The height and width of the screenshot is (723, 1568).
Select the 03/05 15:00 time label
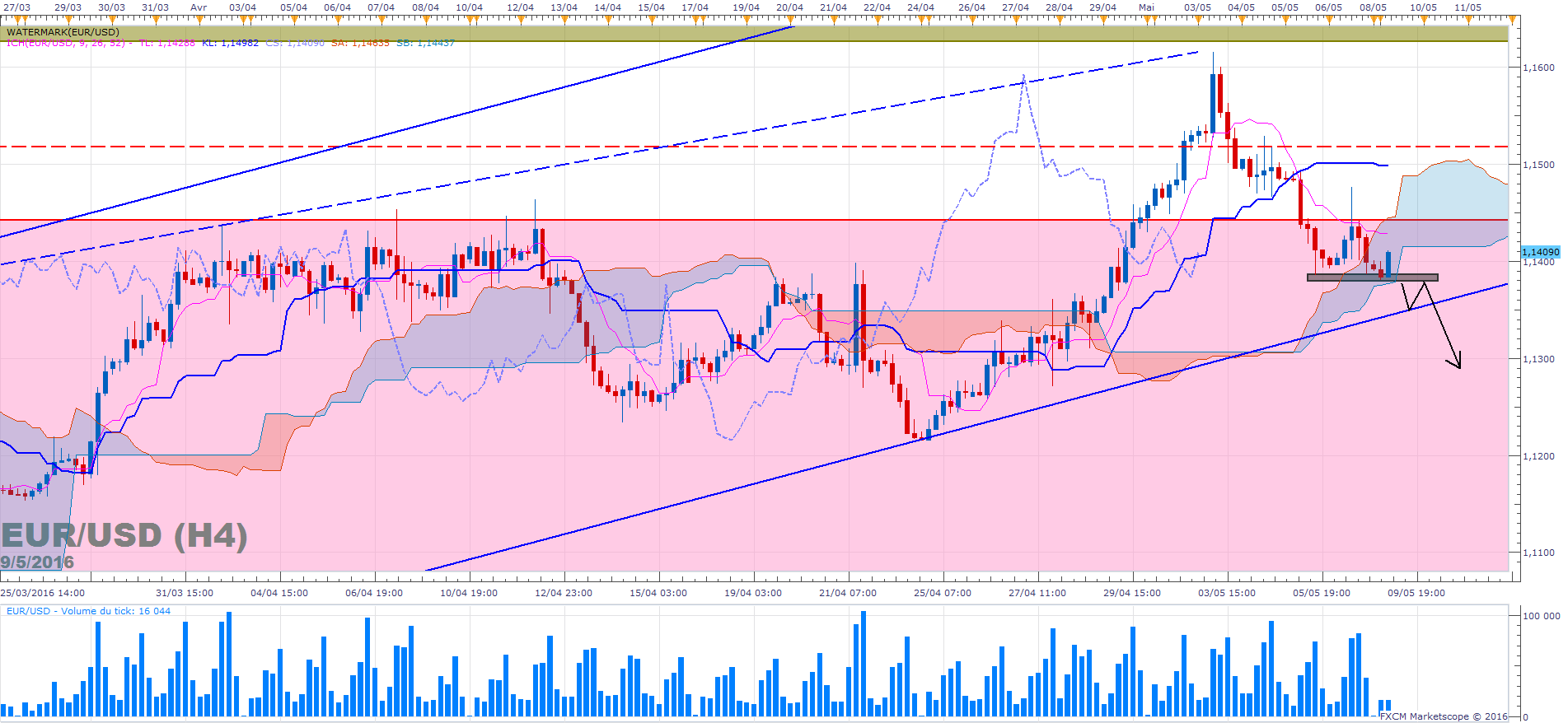[x=1227, y=593]
